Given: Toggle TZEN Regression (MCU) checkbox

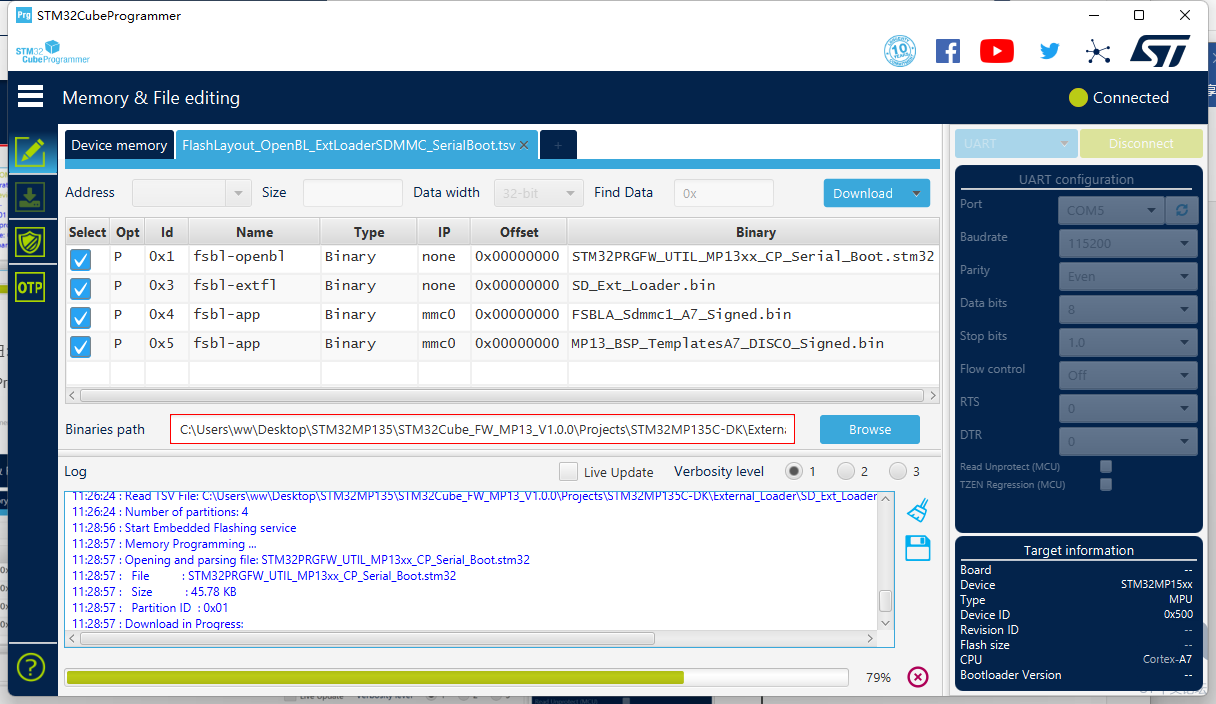Looking at the screenshot, I should 1106,485.
